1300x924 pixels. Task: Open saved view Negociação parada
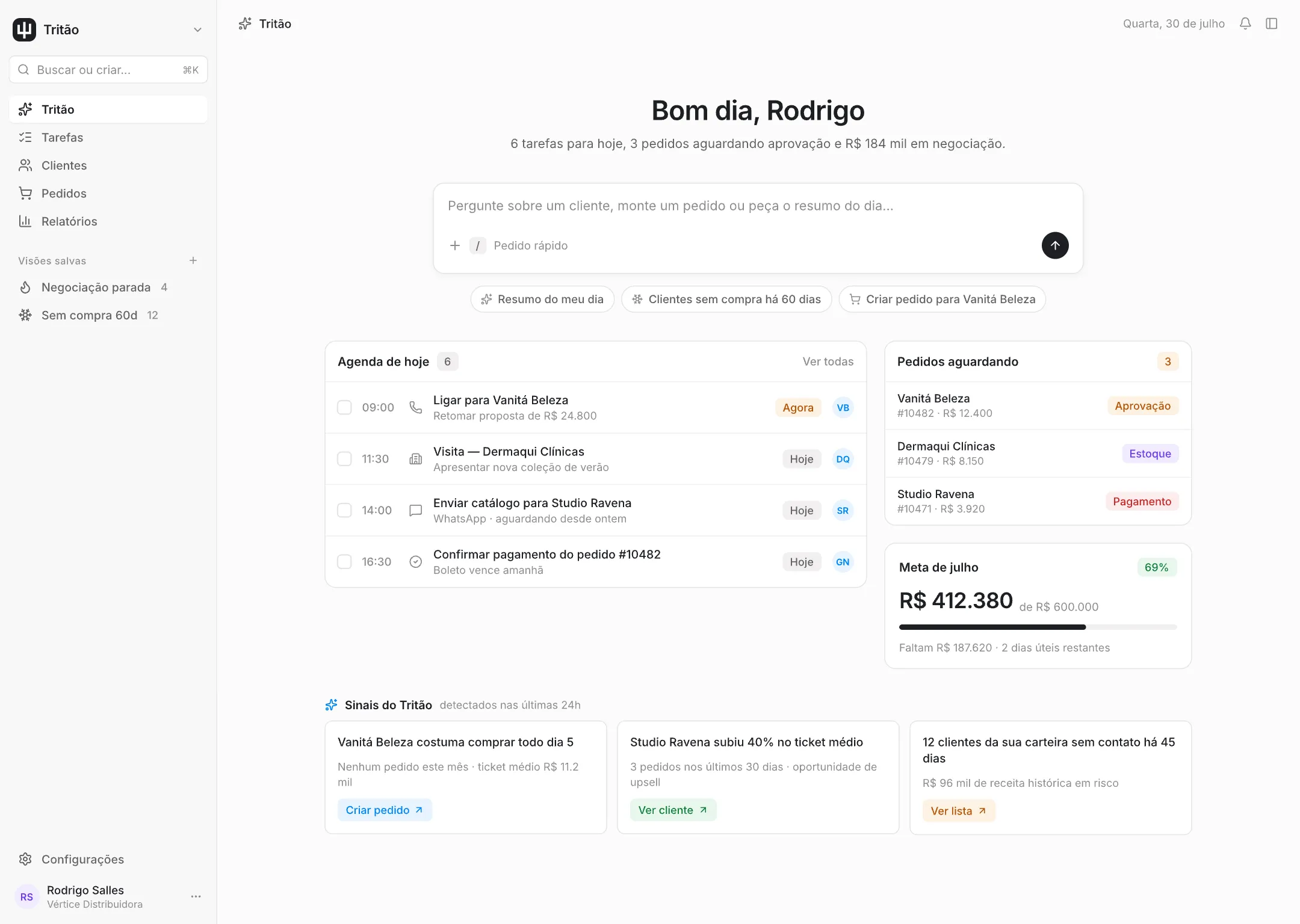tap(108, 288)
